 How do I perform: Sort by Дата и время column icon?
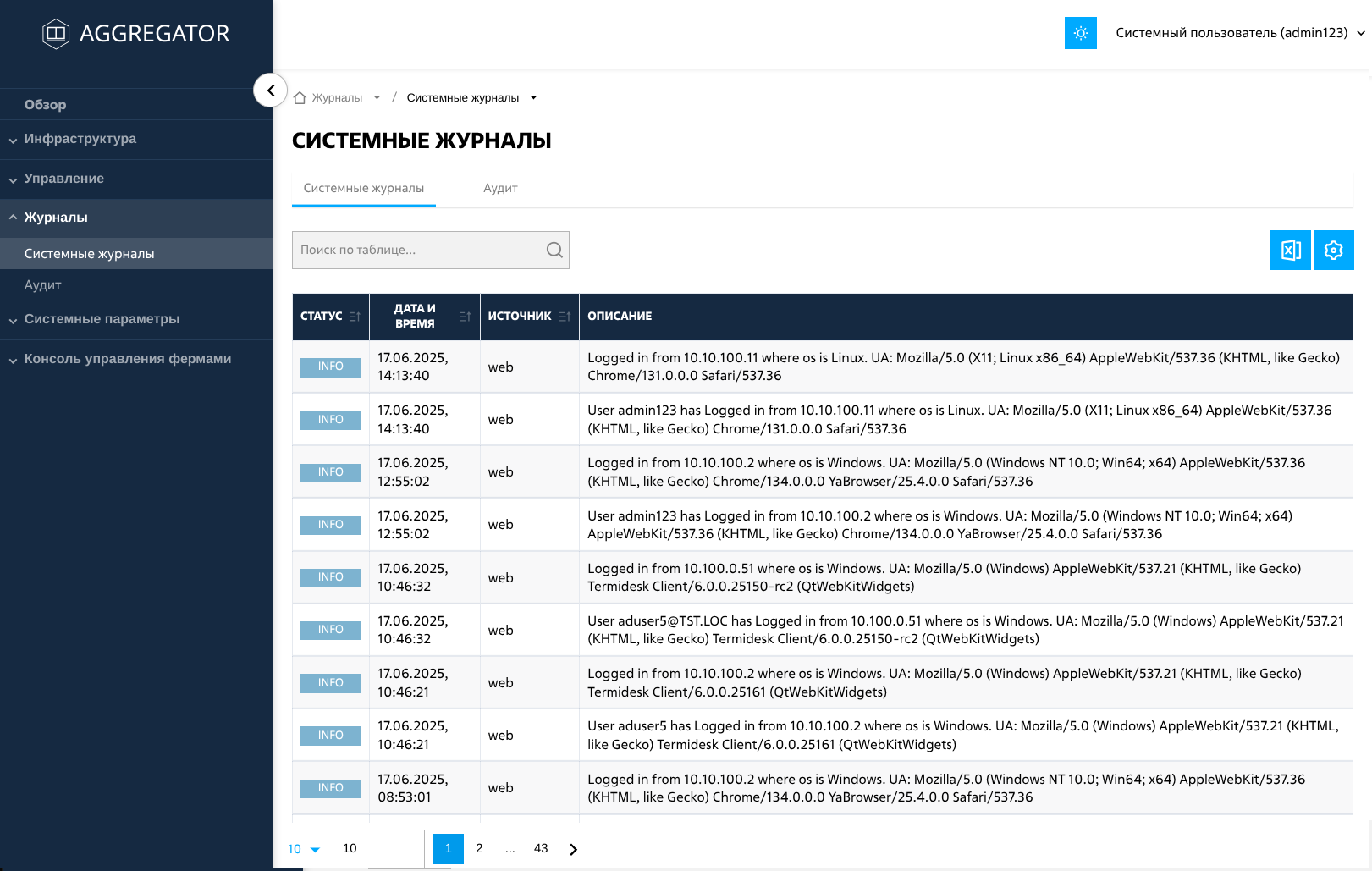click(465, 317)
